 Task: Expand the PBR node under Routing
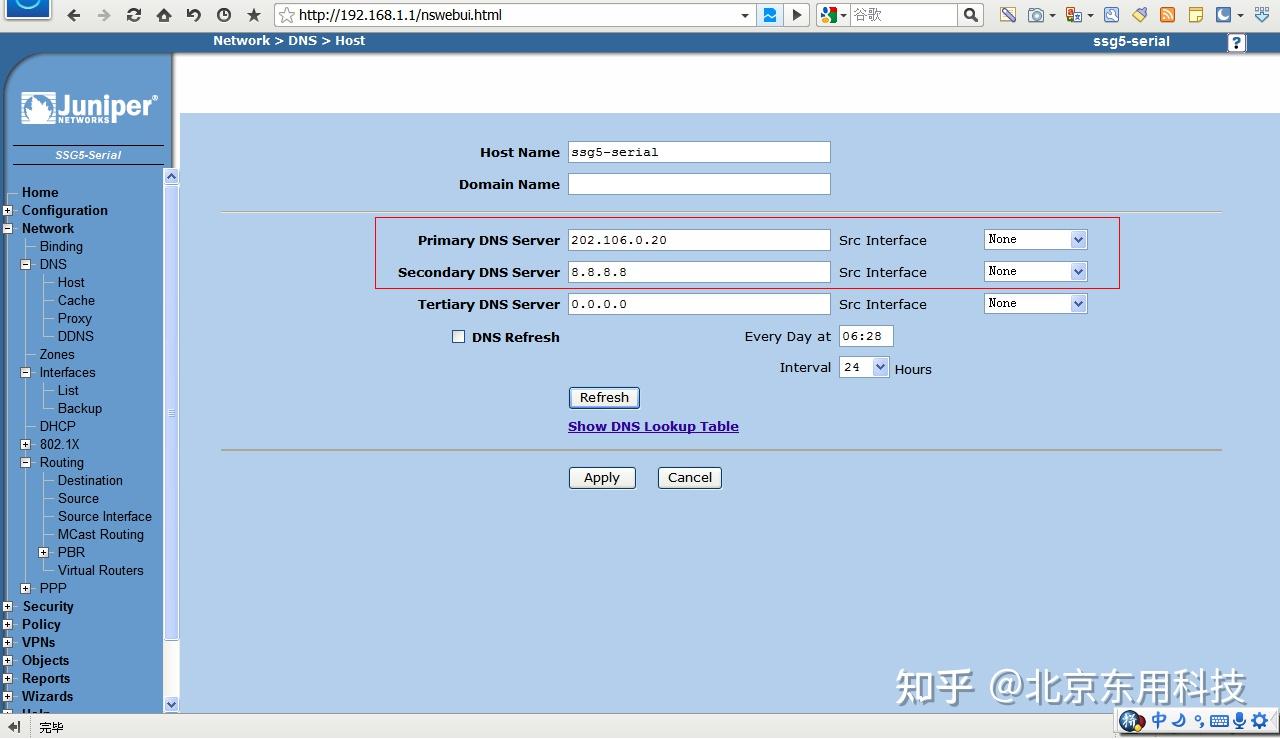[44, 552]
